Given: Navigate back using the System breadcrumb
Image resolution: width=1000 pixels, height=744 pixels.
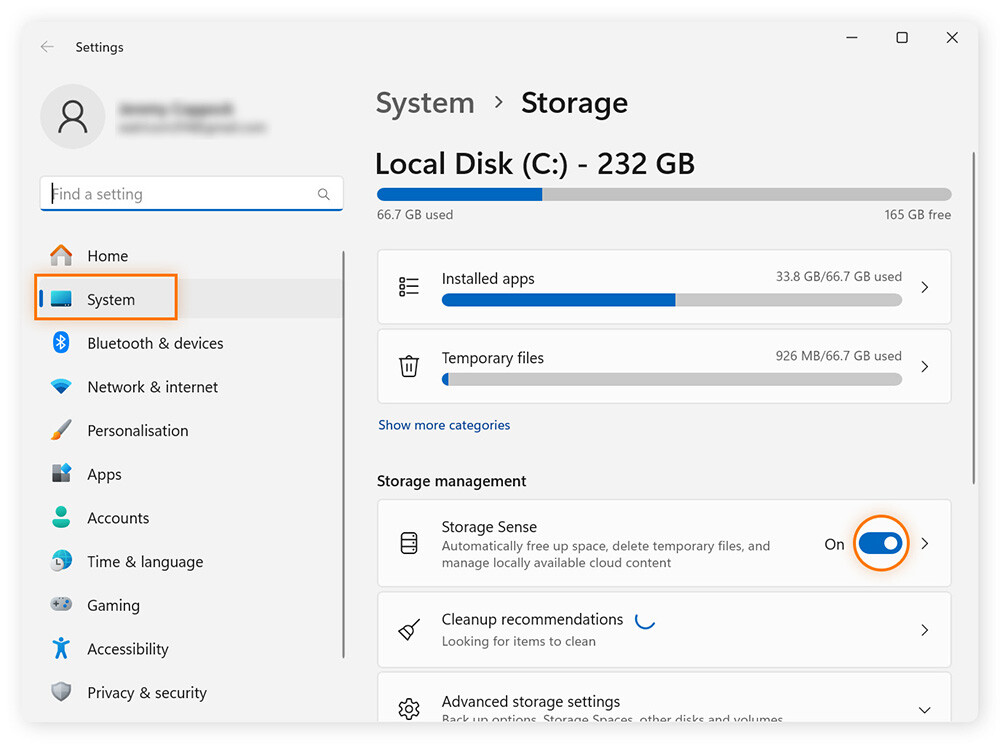Looking at the screenshot, I should (x=425, y=103).
